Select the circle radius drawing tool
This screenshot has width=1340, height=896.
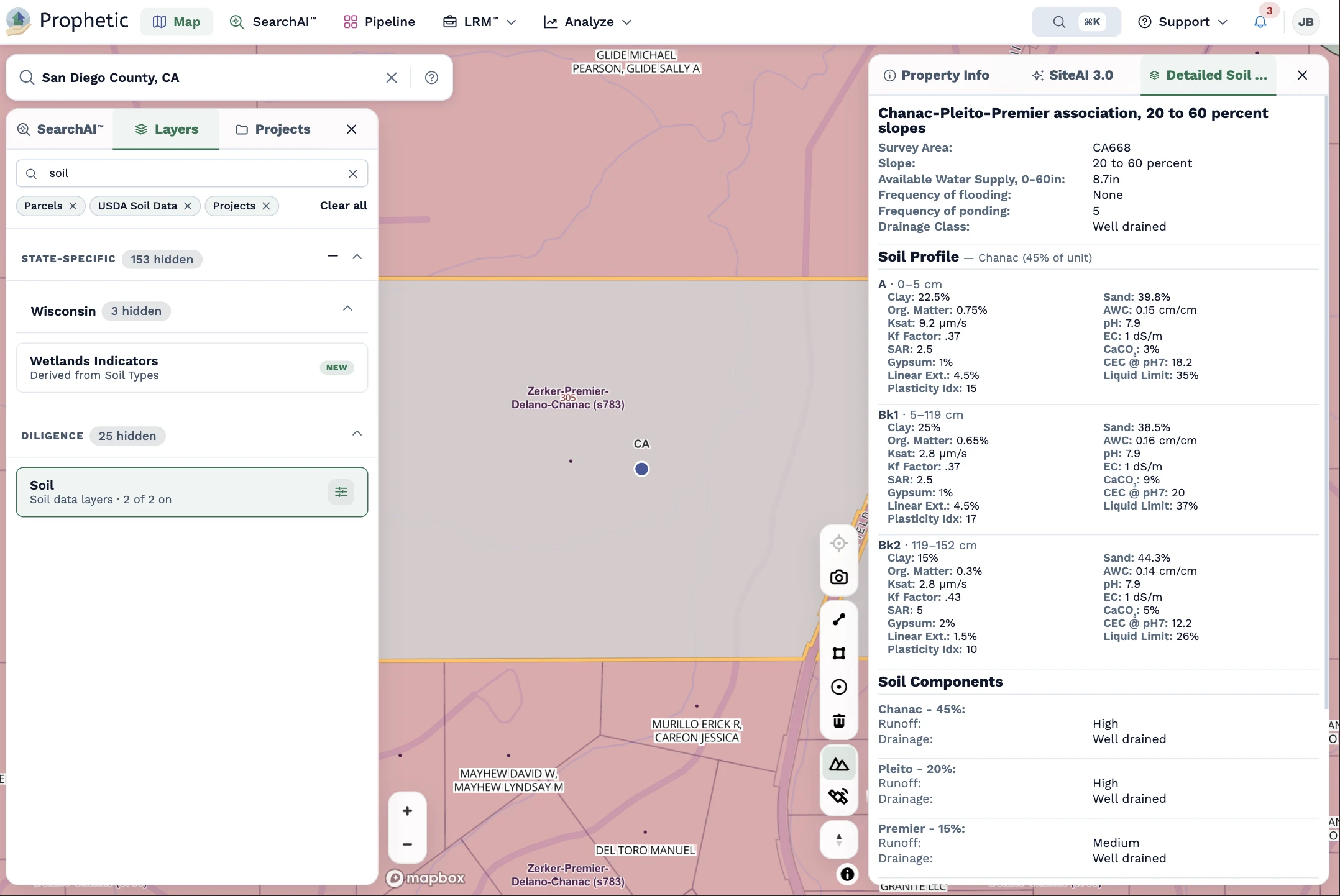pos(839,687)
